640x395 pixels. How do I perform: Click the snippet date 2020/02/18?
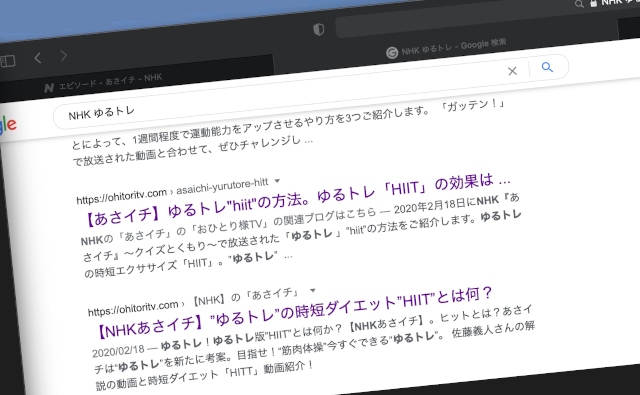tap(118, 351)
